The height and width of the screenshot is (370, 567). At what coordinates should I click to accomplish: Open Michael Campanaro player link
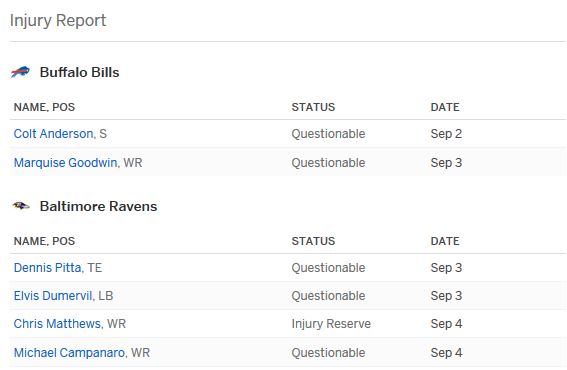click(70, 353)
